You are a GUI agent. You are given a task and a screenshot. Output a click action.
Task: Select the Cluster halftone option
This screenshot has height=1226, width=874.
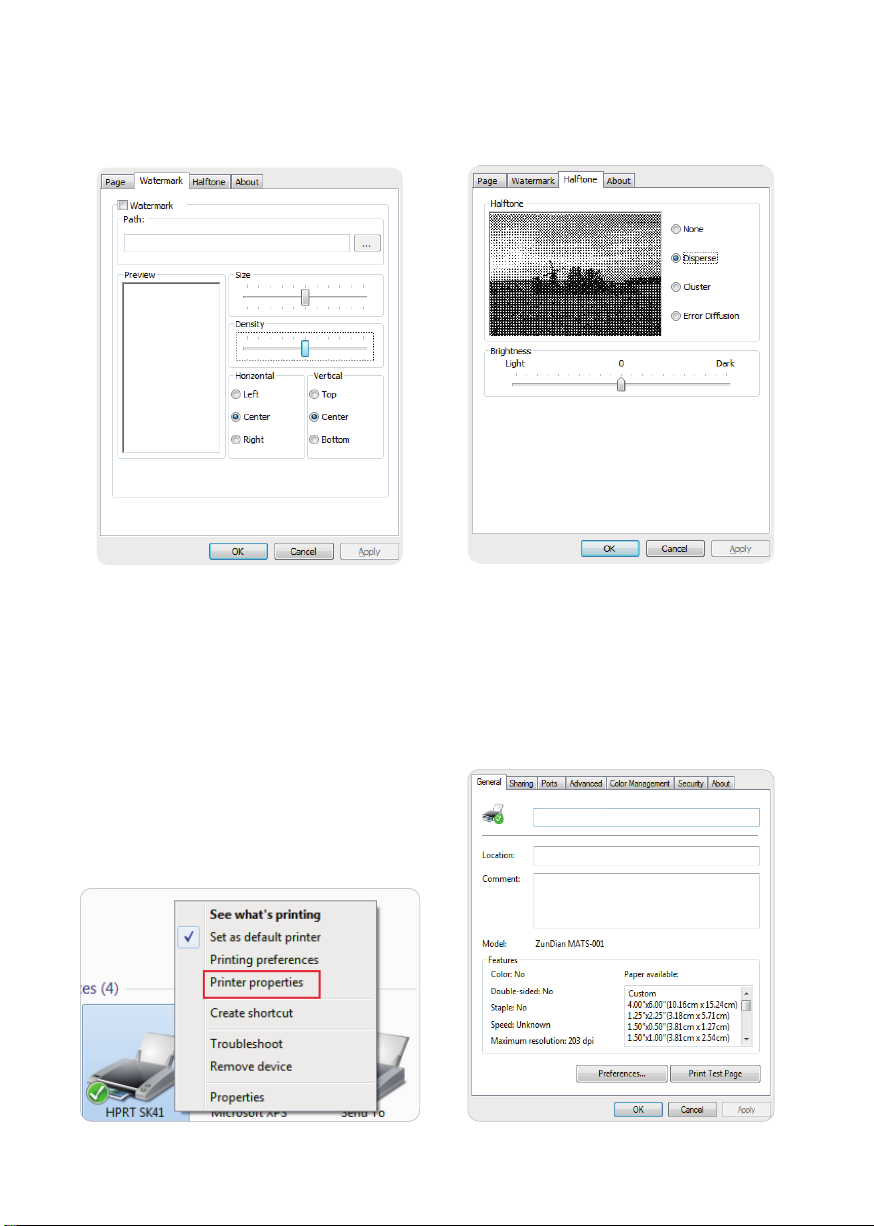point(677,287)
